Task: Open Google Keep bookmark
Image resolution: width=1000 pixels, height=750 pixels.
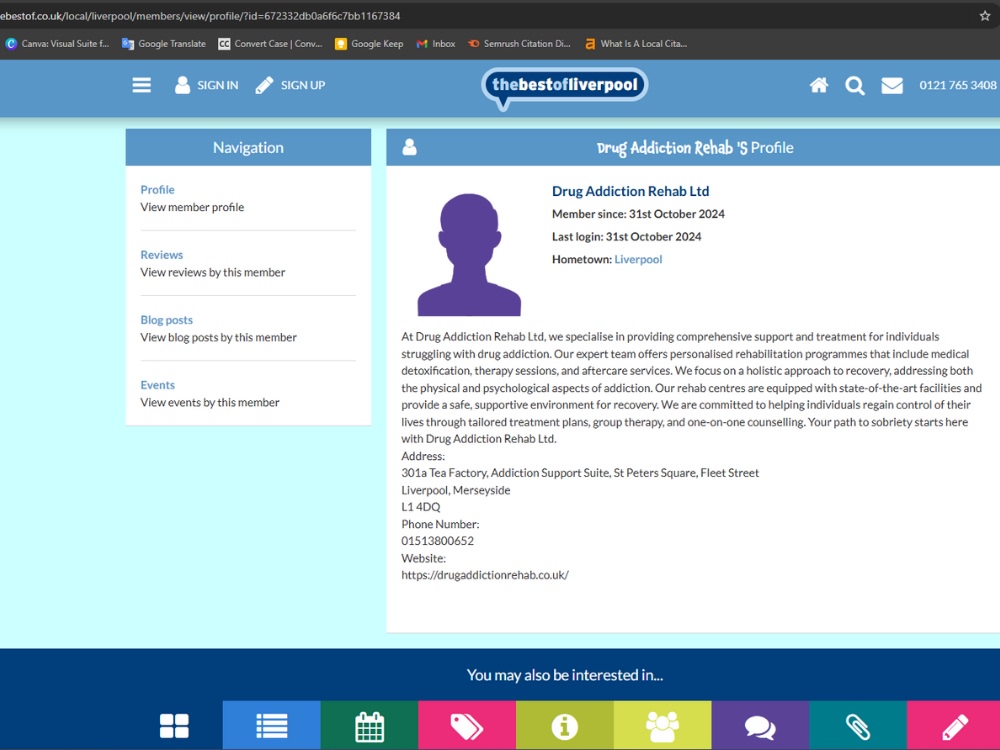Action: click(369, 44)
